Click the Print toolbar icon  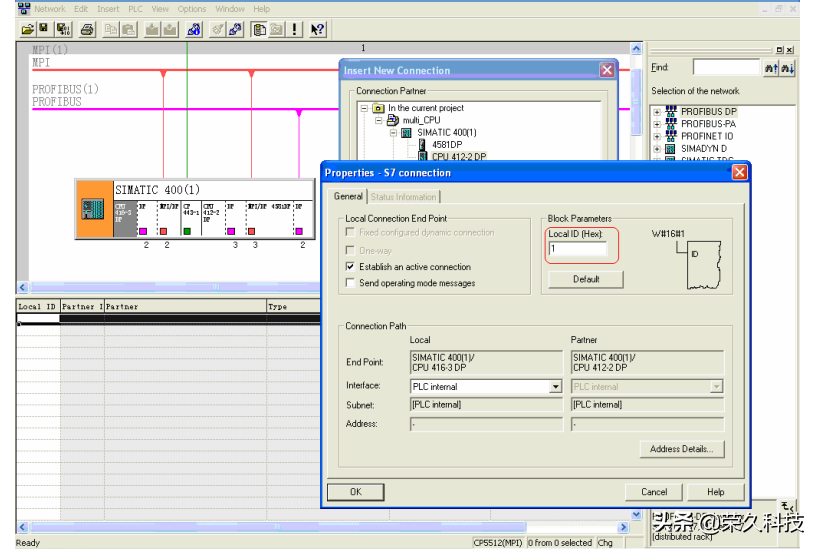pyautogui.click(x=87, y=29)
